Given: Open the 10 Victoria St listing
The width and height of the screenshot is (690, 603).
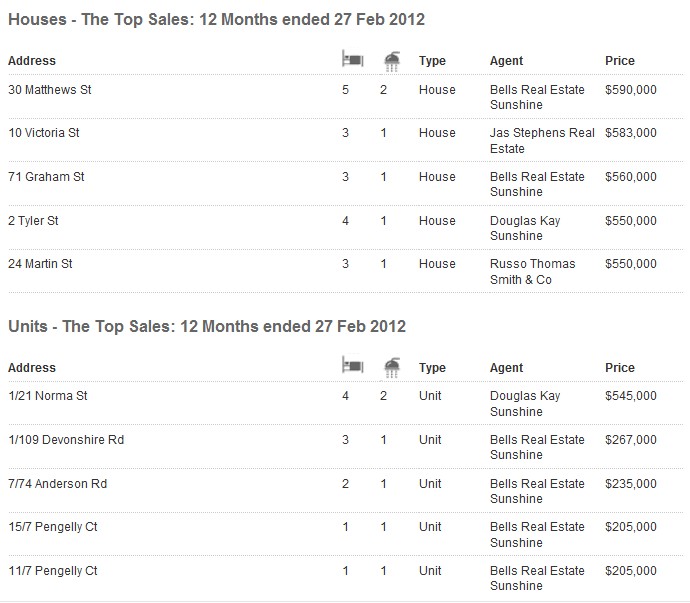Looking at the screenshot, I should [x=44, y=133].
